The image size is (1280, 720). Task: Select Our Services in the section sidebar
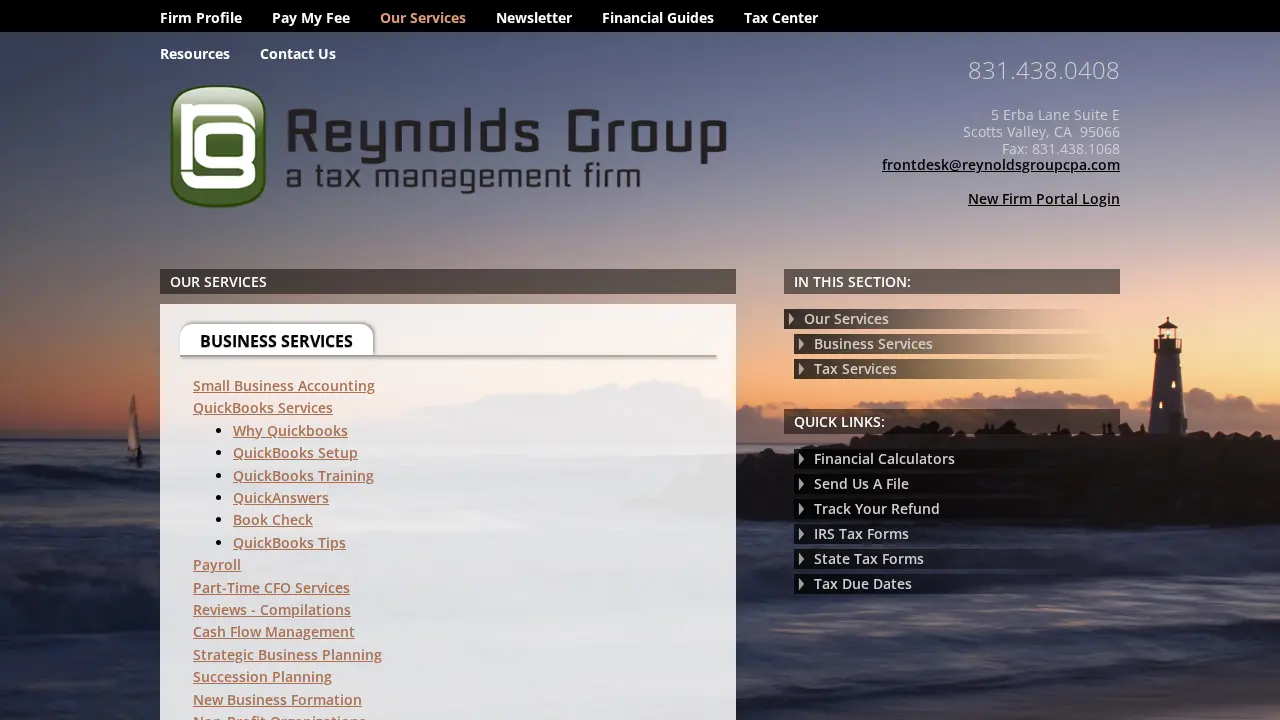(952, 319)
